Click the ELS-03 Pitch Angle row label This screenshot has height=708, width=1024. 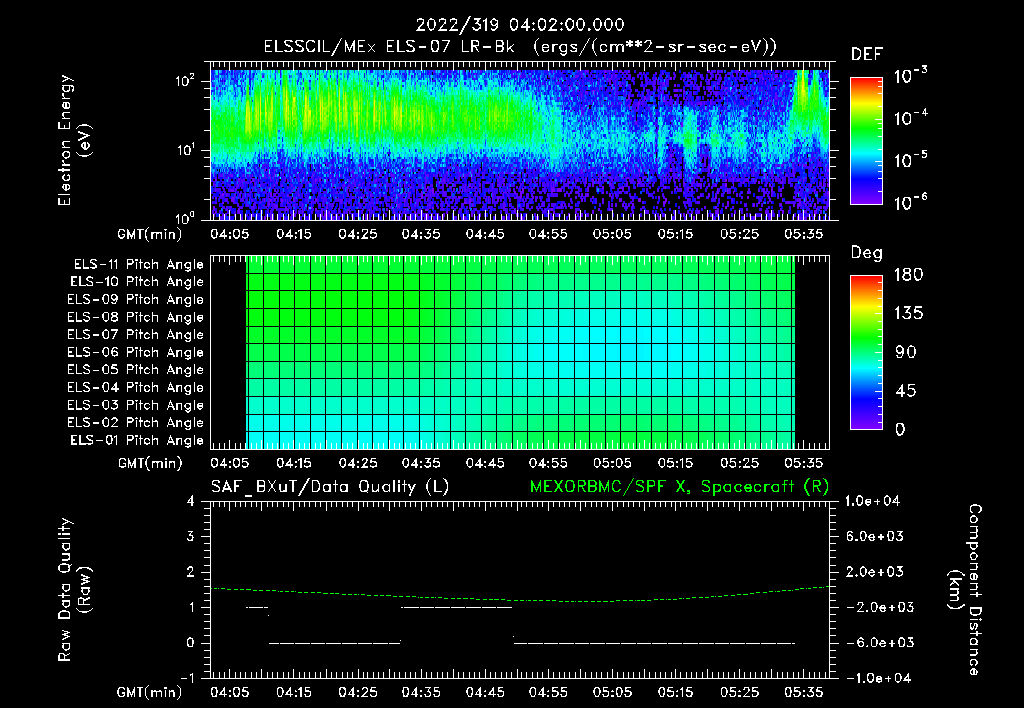[x=135, y=406]
